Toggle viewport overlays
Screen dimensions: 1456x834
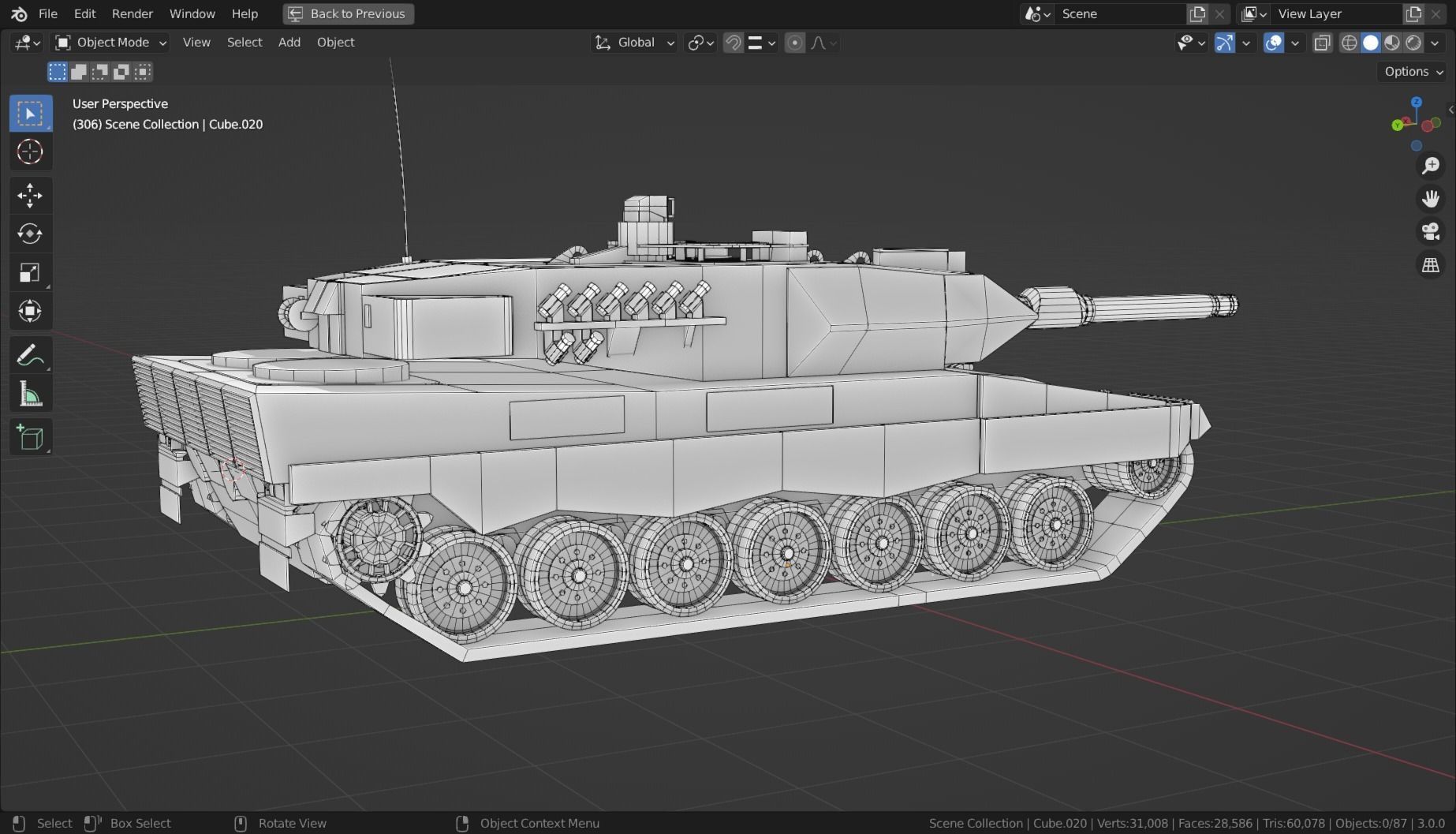click(x=1274, y=43)
